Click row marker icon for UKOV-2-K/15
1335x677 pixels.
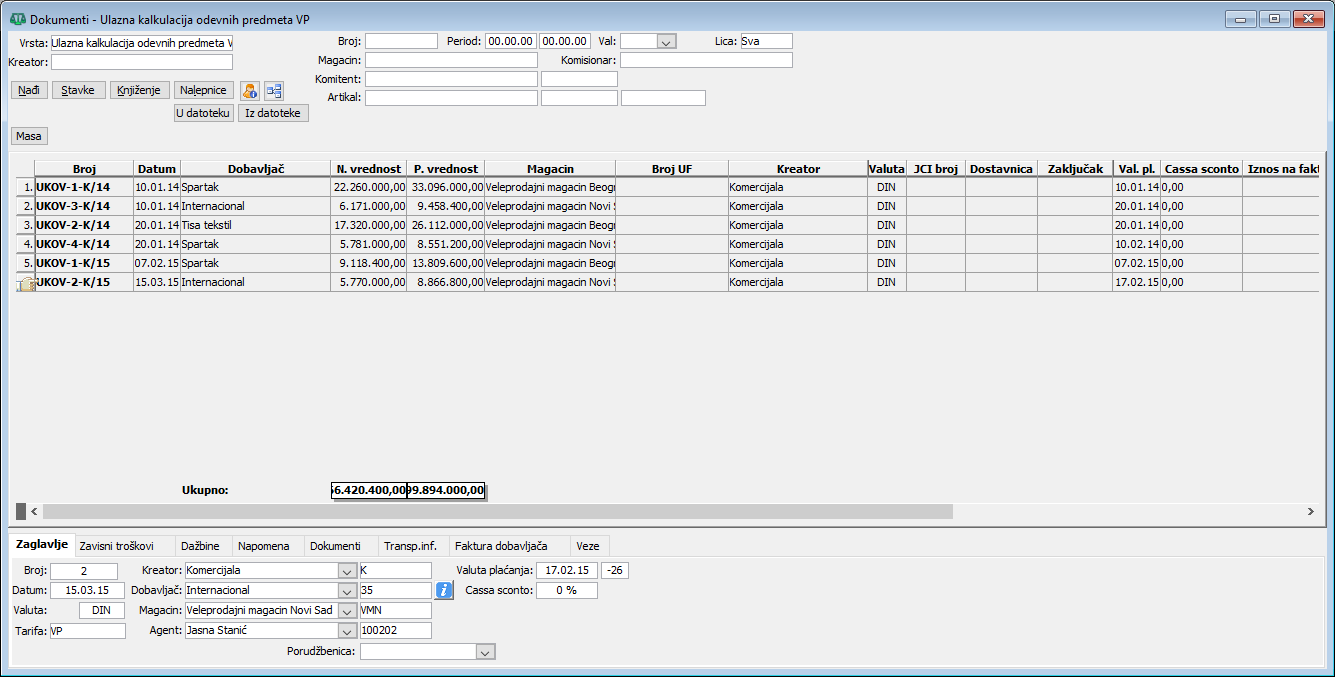coord(26,283)
